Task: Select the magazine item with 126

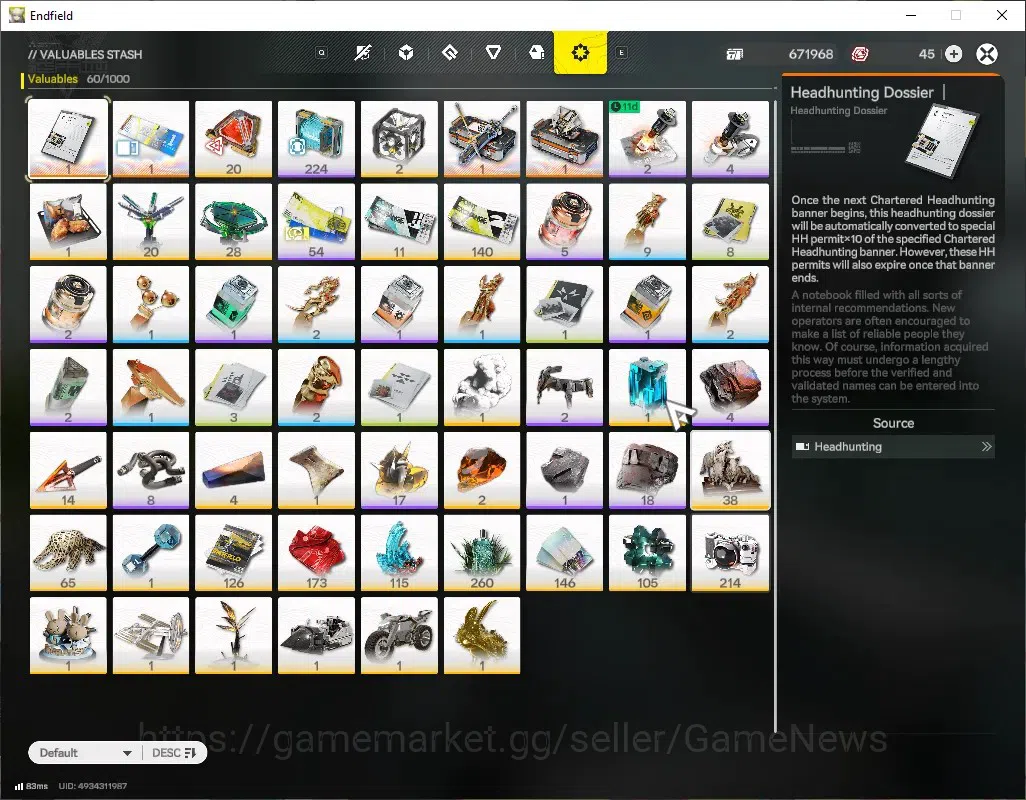Action: pyautogui.click(x=234, y=553)
